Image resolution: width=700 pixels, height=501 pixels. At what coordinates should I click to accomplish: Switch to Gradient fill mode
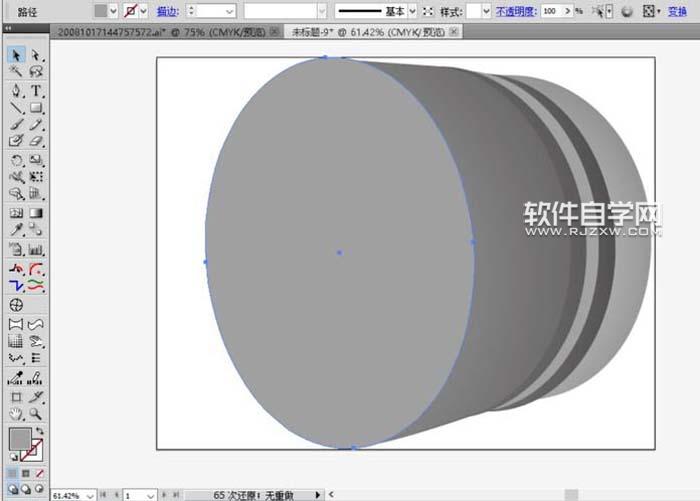pos(26,473)
